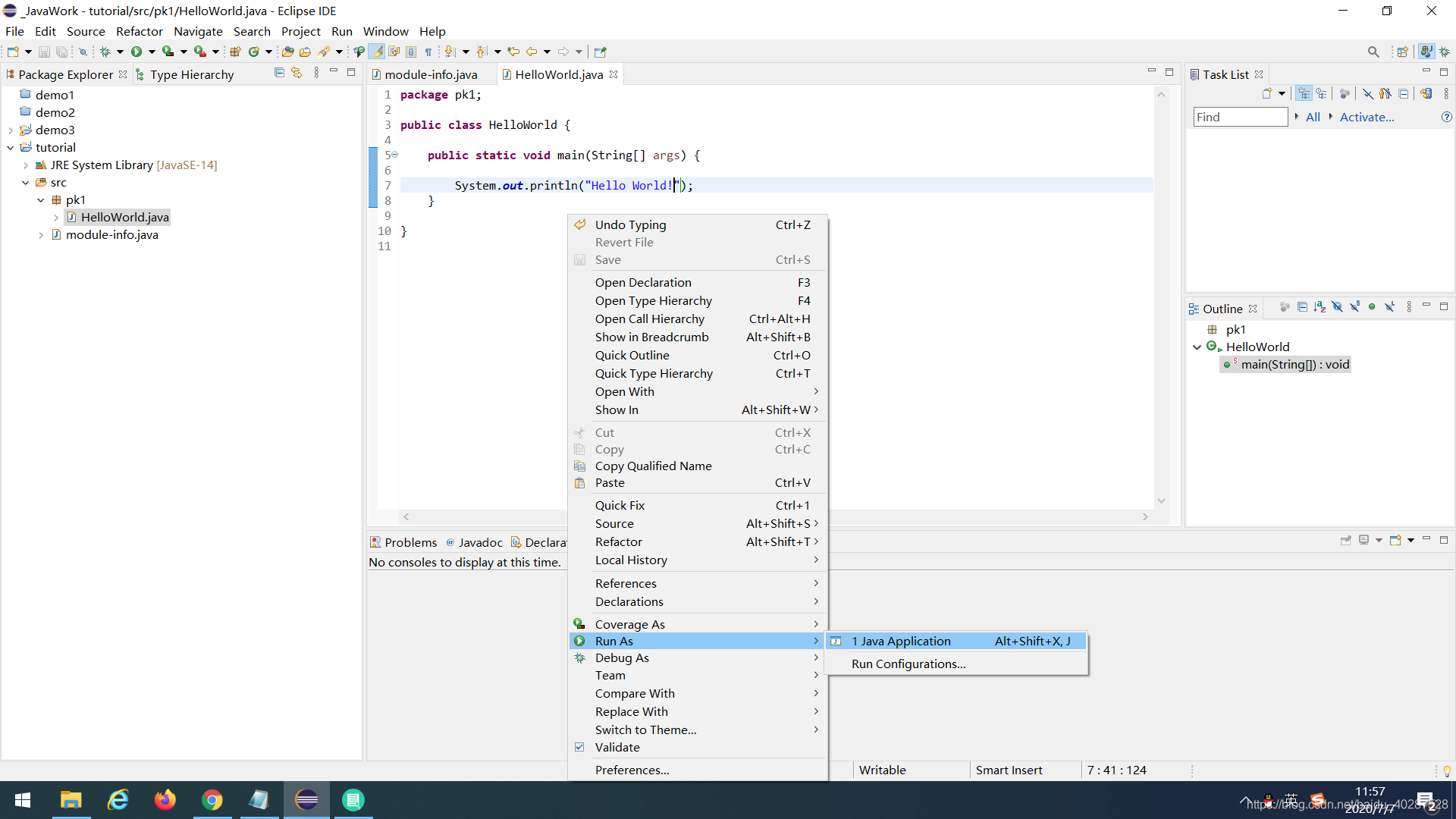
Task: Select main(String[]) method in Outline view
Action: (1294, 364)
